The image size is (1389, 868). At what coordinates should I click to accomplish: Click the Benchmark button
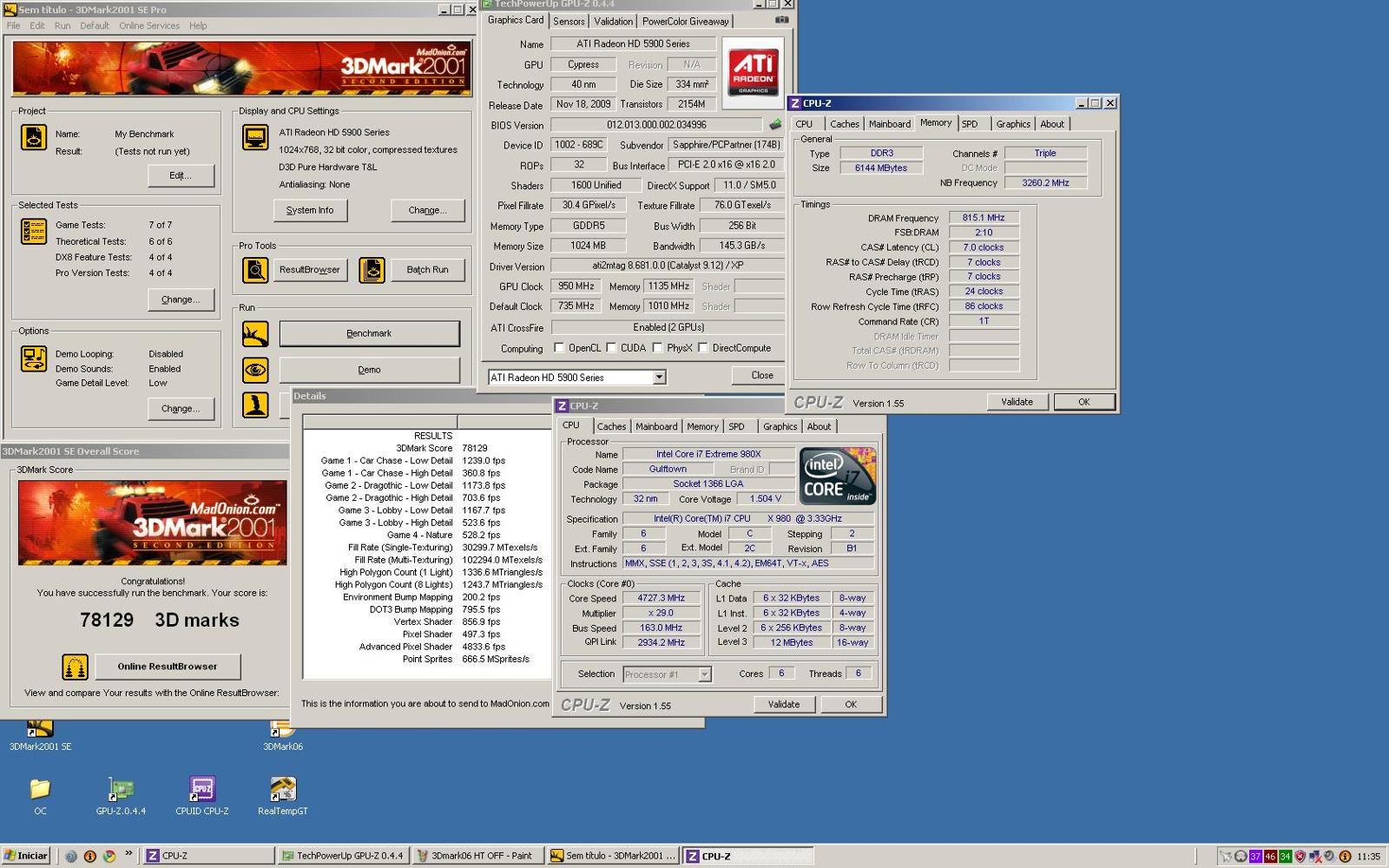(x=369, y=333)
